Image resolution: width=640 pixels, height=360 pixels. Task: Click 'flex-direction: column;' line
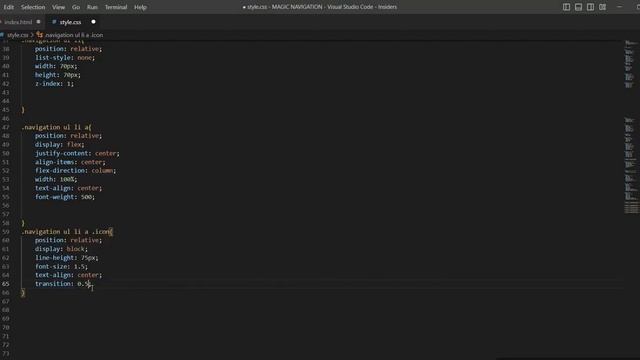(x=76, y=171)
